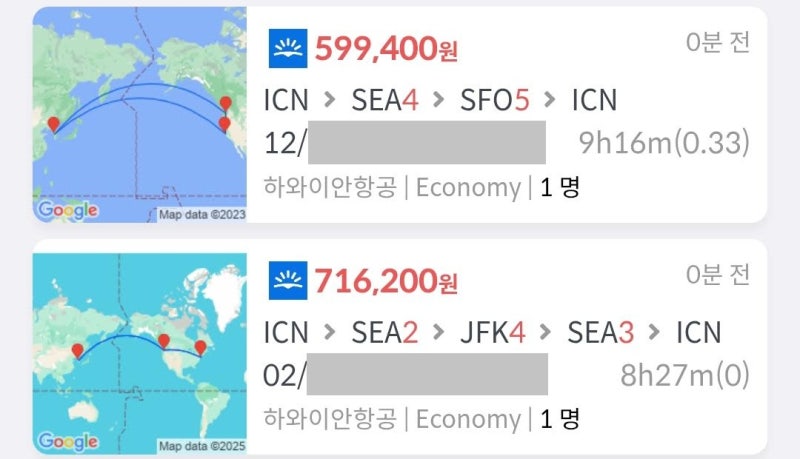Viewport: 800px width, 459px height.
Task: Open the ICN-SEA-SFO route map thumbnail
Action: pos(140,115)
